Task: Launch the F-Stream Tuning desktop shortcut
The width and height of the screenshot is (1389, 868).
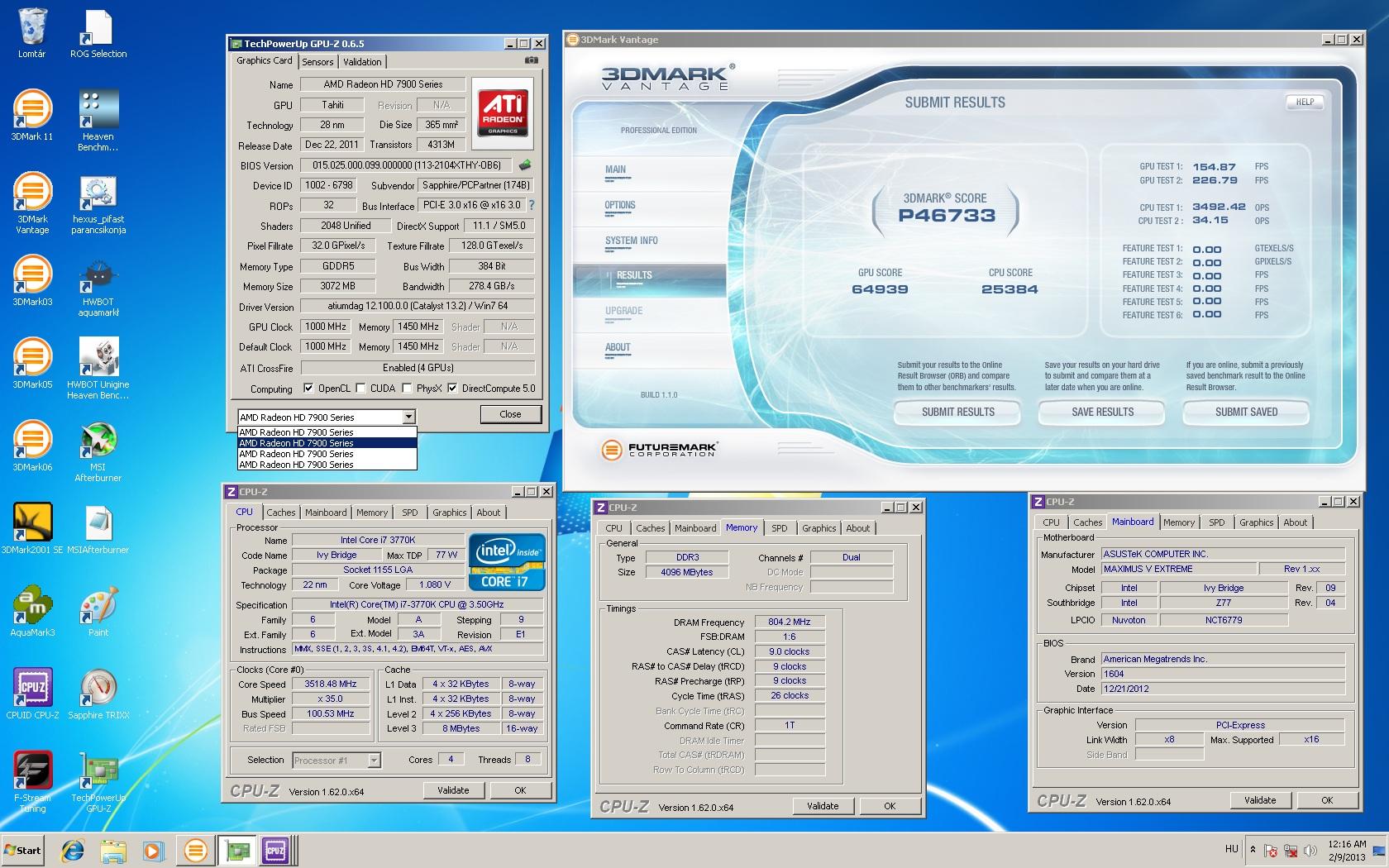Action: (31, 782)
